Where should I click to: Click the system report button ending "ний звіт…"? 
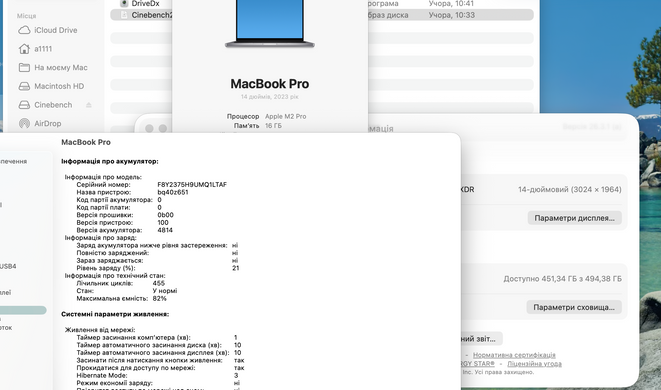pos(481,339)
